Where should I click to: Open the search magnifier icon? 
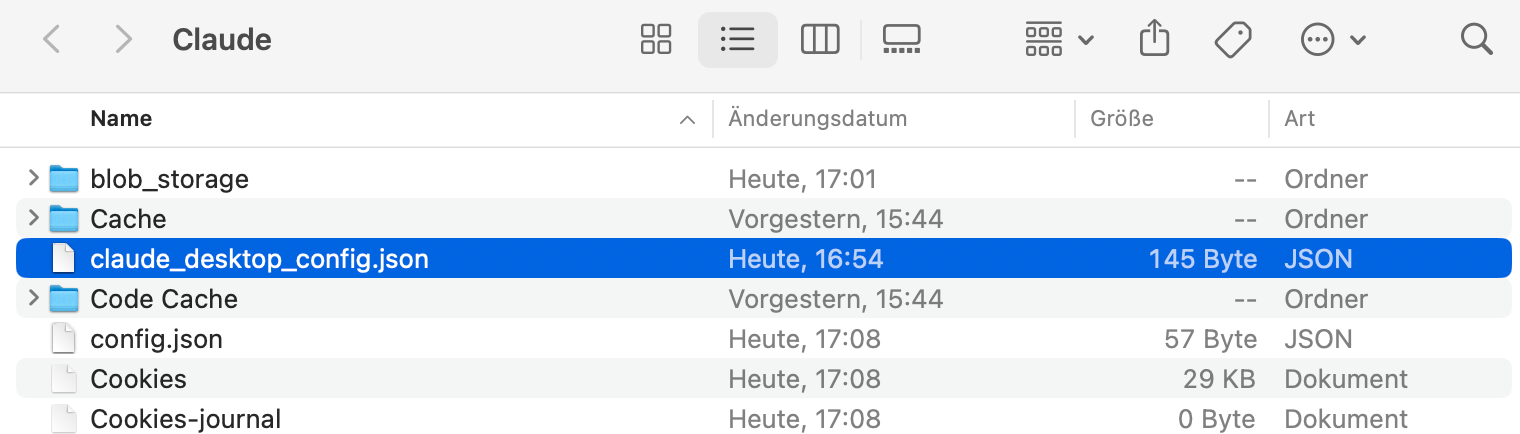1476,40
